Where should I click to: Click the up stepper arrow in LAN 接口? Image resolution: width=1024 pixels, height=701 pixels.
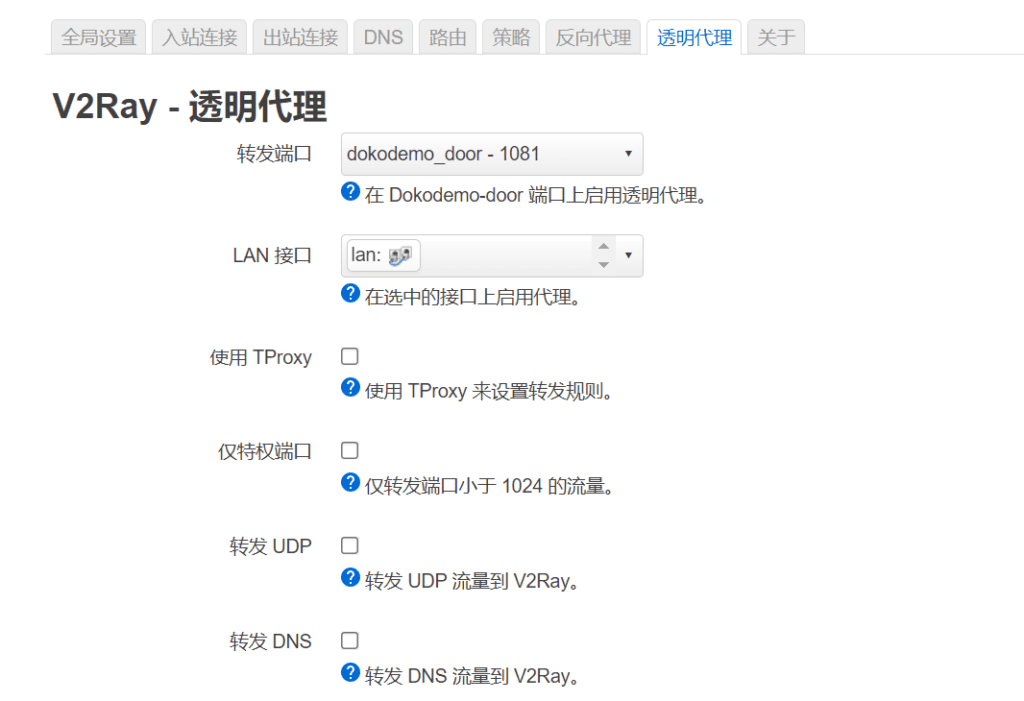(604, 248)
